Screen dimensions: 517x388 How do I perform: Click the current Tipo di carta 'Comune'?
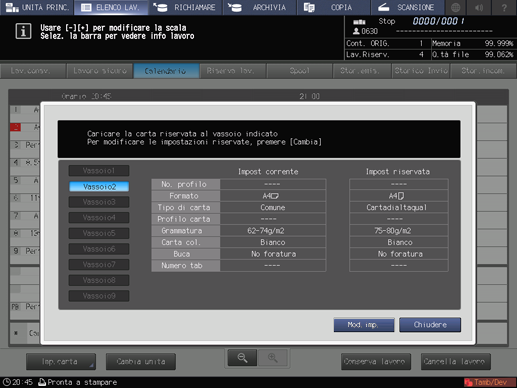[273, 207]
